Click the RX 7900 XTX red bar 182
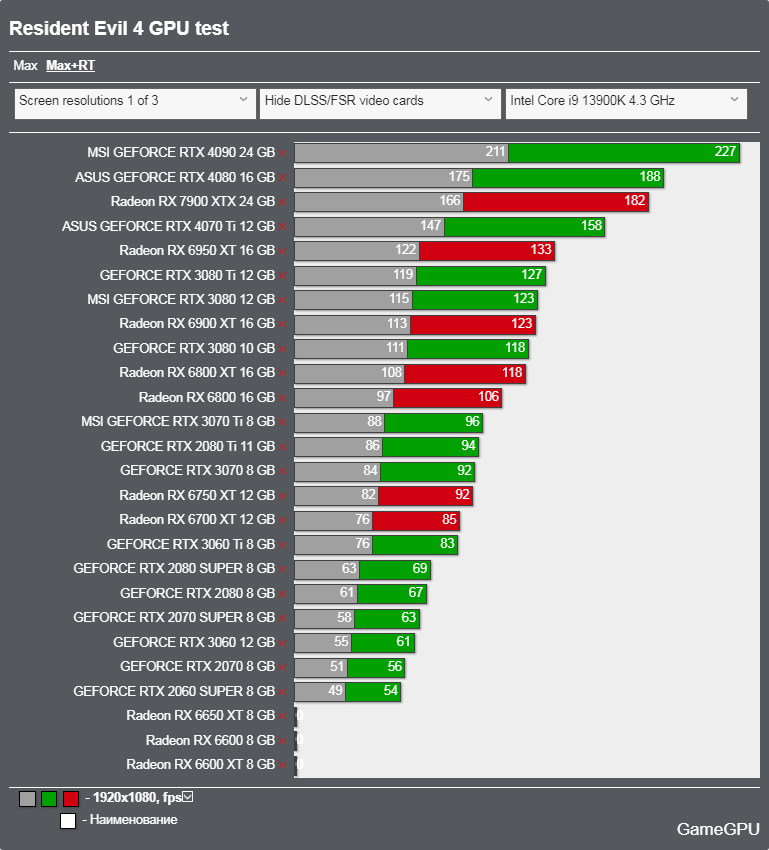 (556, 202)
